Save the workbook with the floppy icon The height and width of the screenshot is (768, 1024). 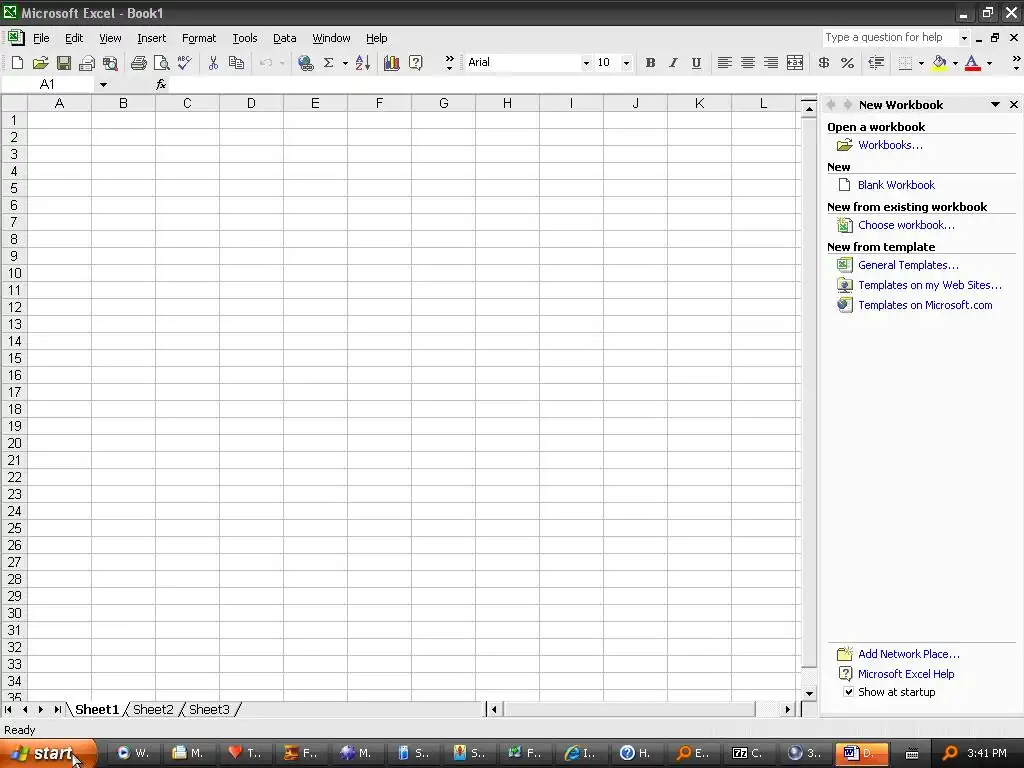[x=63, y=63]
